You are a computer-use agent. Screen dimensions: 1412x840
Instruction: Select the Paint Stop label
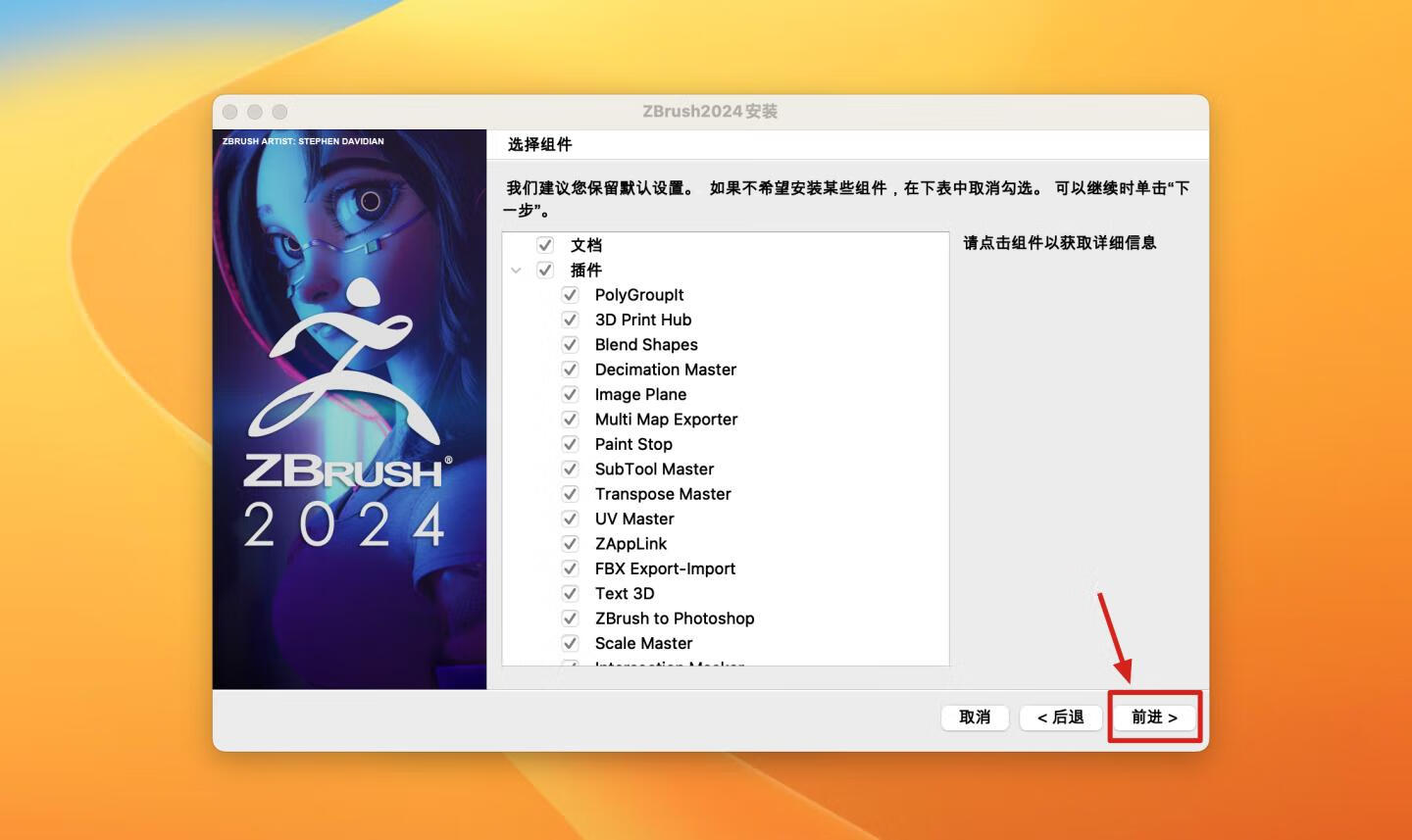pyautogui.click(x=633, y=444)
